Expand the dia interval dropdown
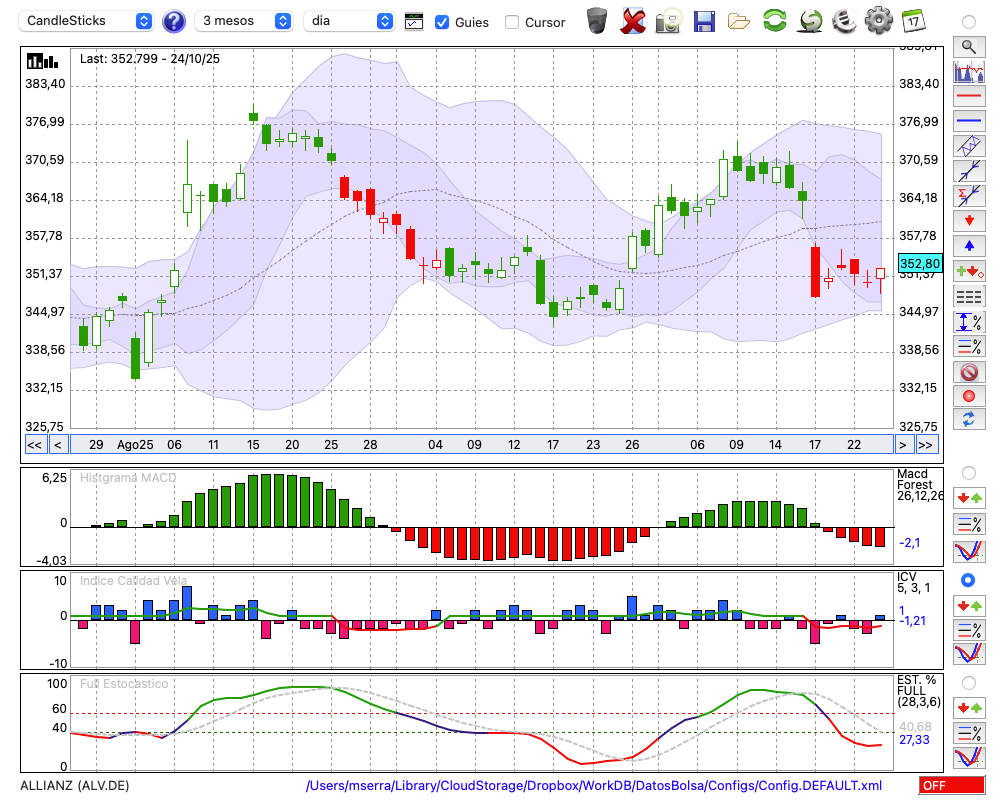This screenshot has width=1000, height=800. (349, 21)
